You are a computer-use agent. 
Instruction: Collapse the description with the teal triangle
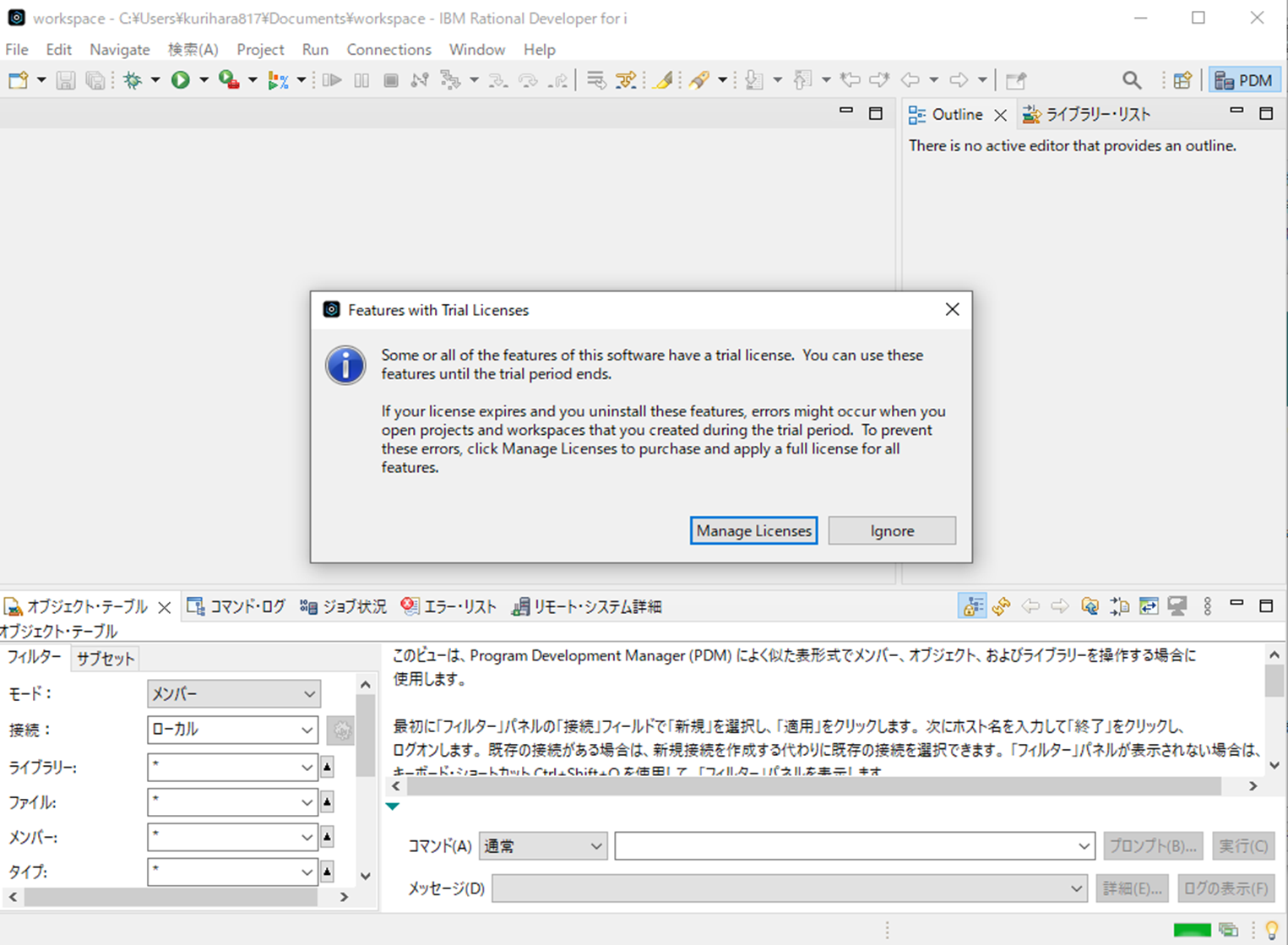(x=393, y=807)
